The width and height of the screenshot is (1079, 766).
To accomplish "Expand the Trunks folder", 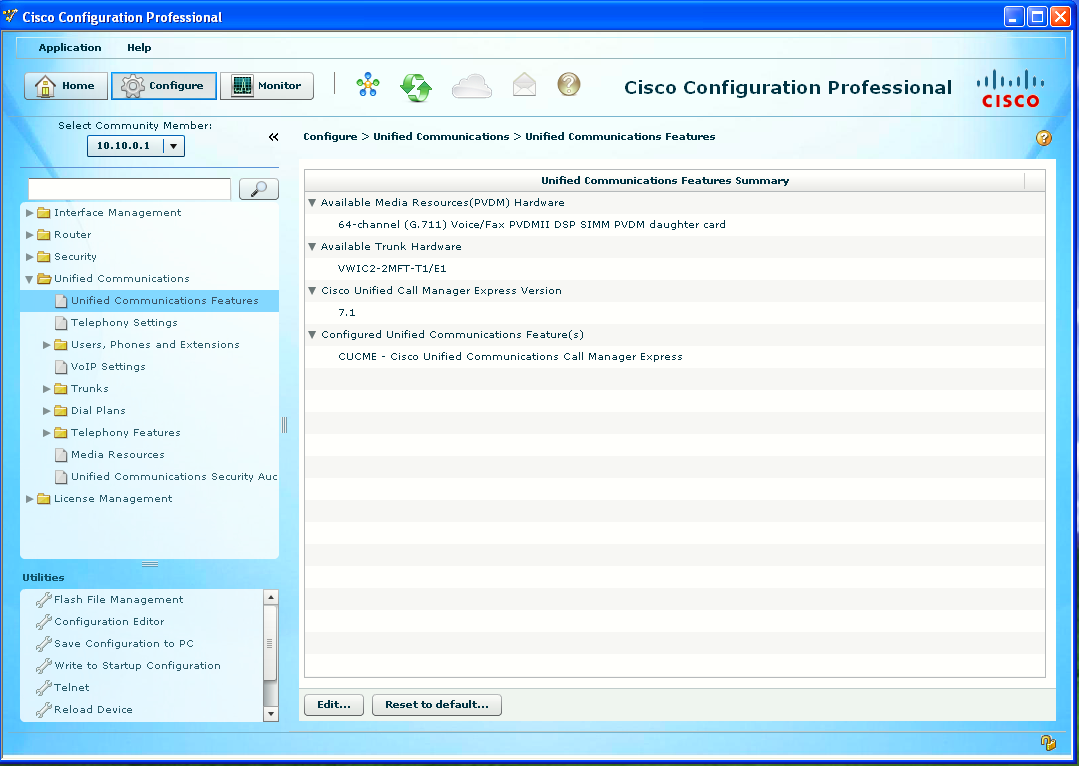I will (x=47, y=389).
